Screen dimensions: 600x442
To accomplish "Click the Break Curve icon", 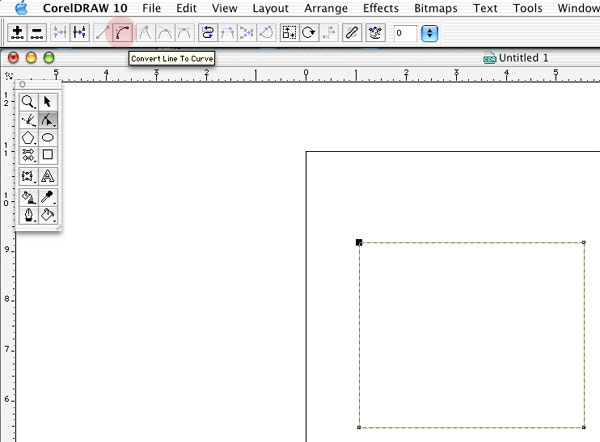I will tap(80, 33).
